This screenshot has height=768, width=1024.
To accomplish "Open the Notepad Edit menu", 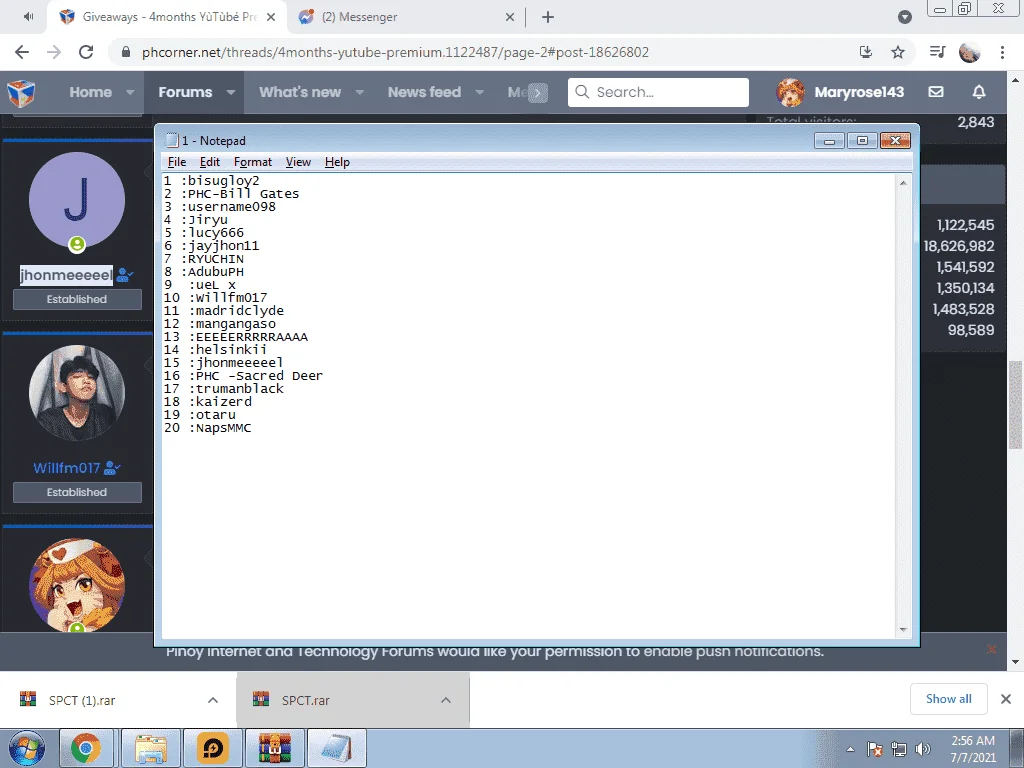I will click(x=210, y=162).
